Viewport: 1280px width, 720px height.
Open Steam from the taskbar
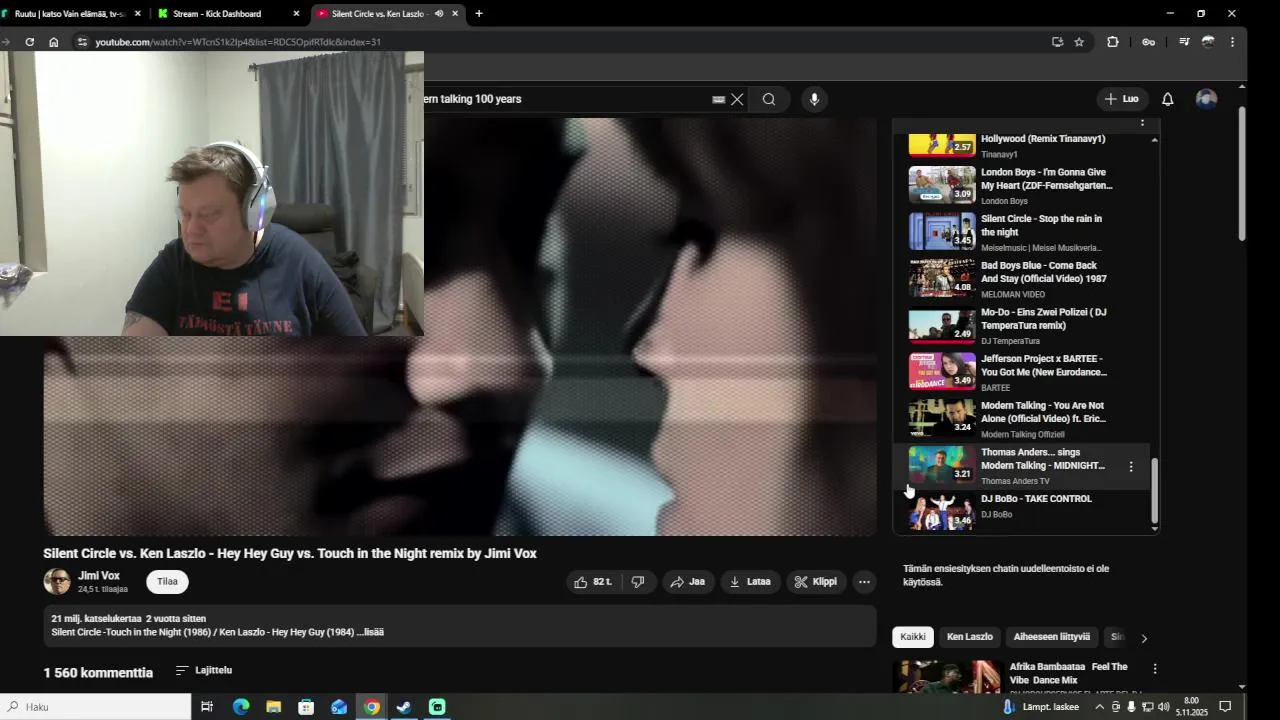404,707
